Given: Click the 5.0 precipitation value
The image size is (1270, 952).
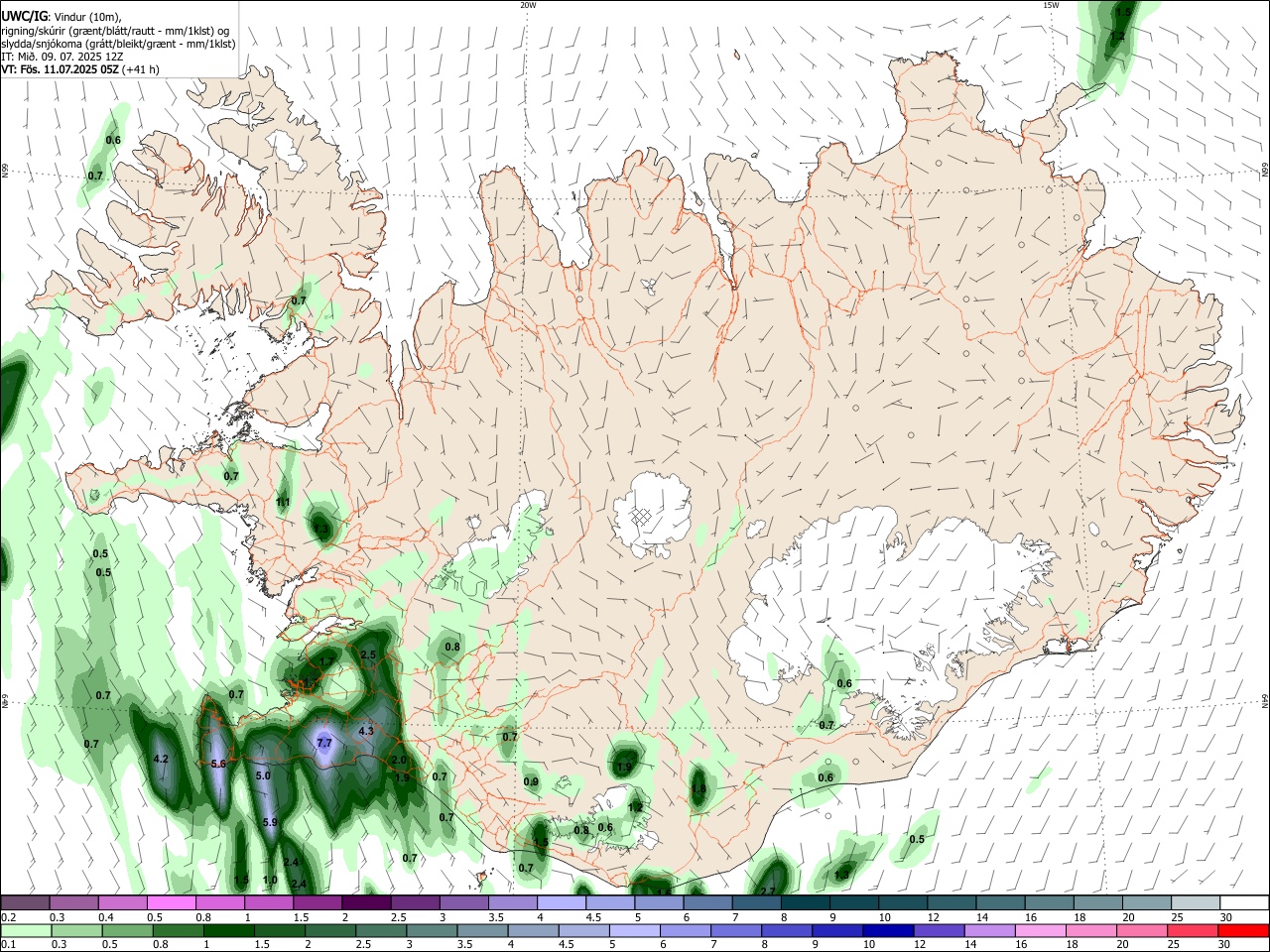Looking at the screenshot, I should pos(263,775).
